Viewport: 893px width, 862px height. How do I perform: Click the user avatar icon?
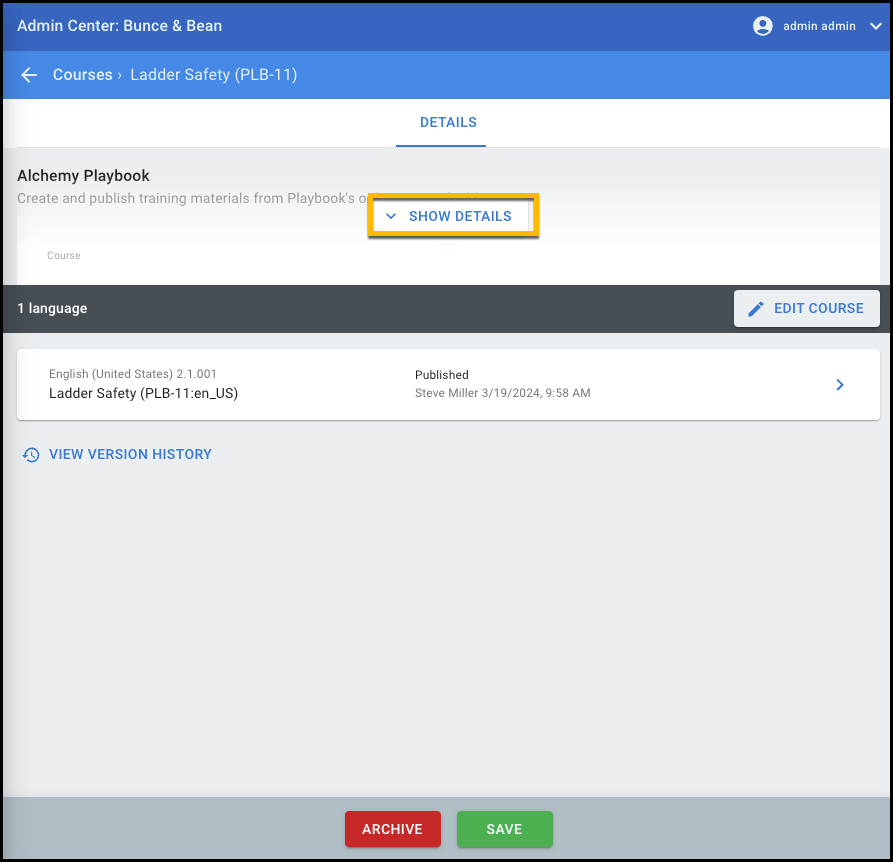[x=763, y=26]
